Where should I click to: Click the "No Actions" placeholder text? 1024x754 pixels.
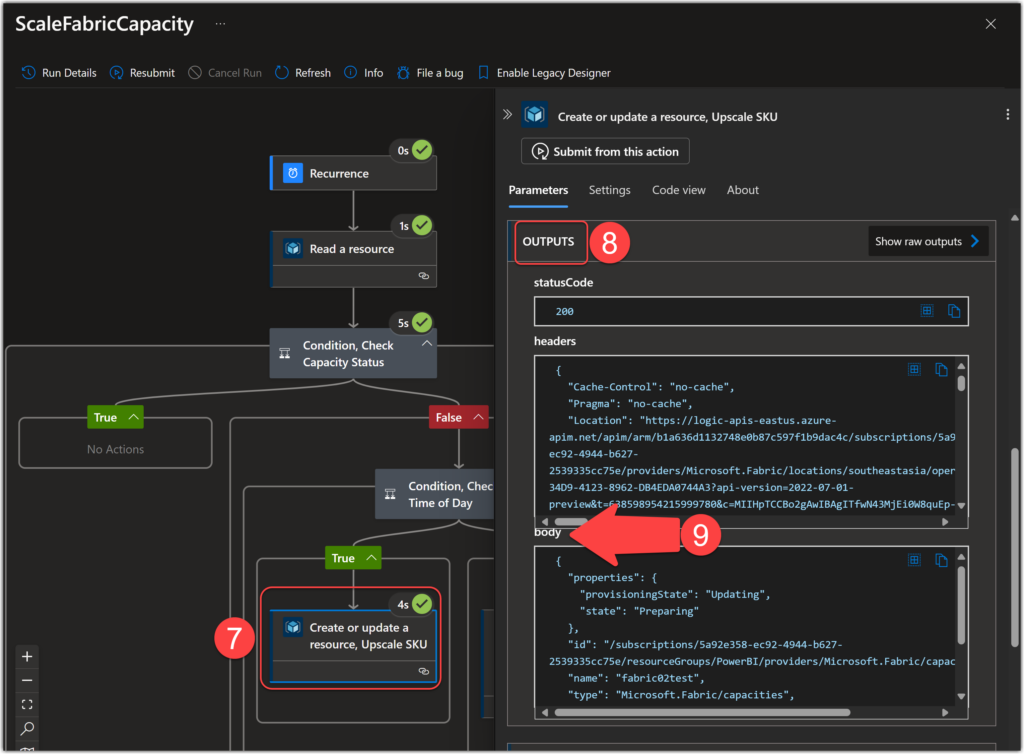[x=115, y=449]
